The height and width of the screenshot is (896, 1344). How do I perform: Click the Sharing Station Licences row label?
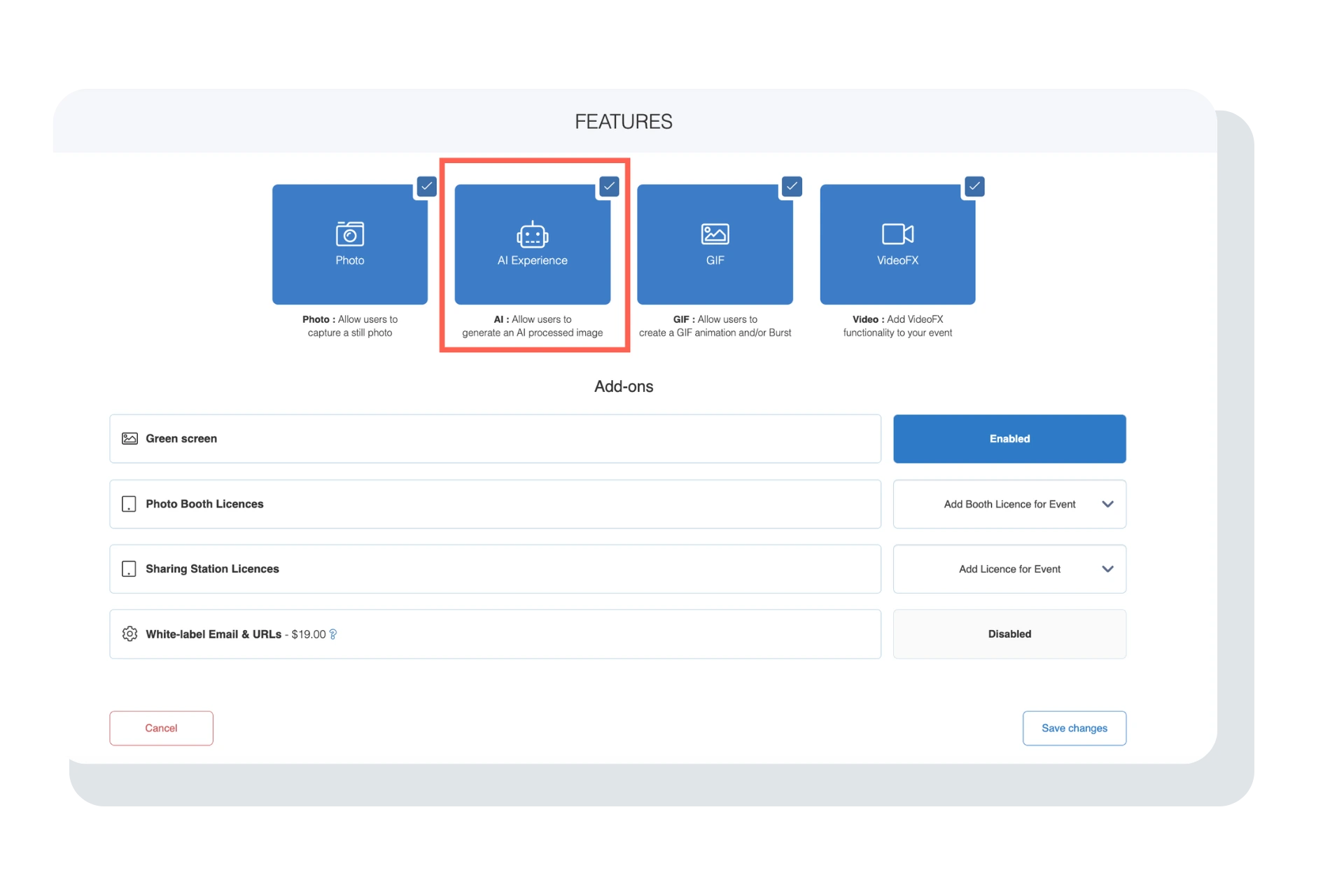coord(212,569)
